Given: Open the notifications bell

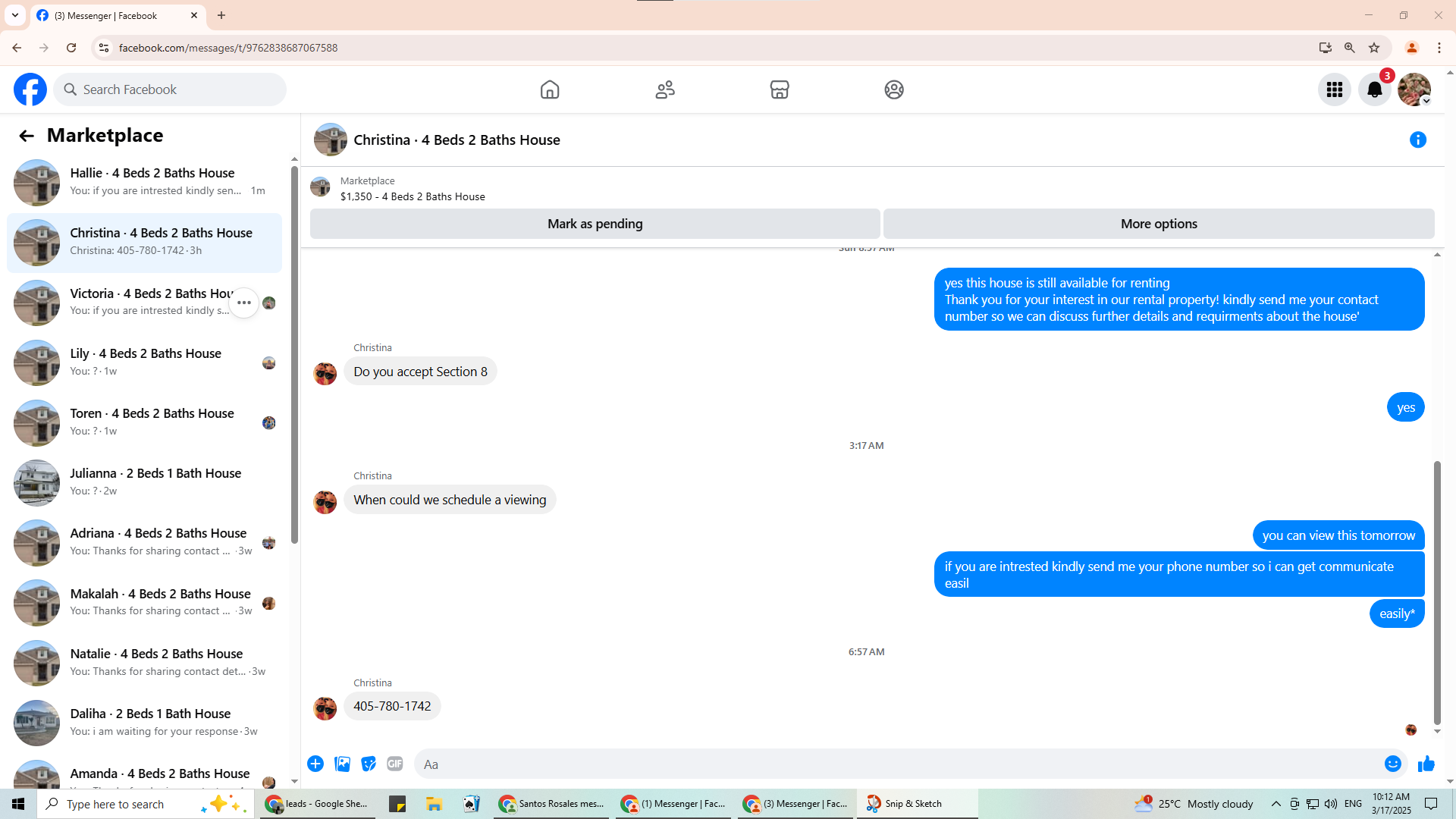Looking at the screenshot, I should click(1375, 89).
